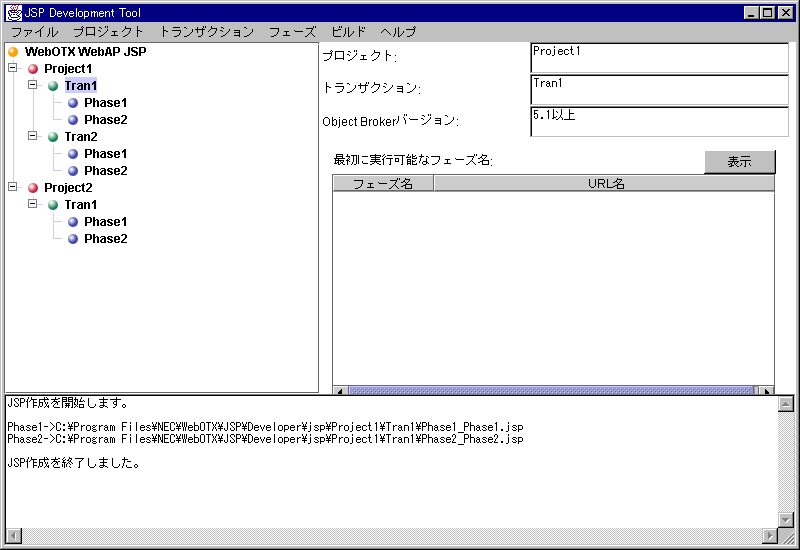The height and width of the screenshot is (550, 800).
Task: Minimize the JSP Development Tool window
Action: (751, 13)
